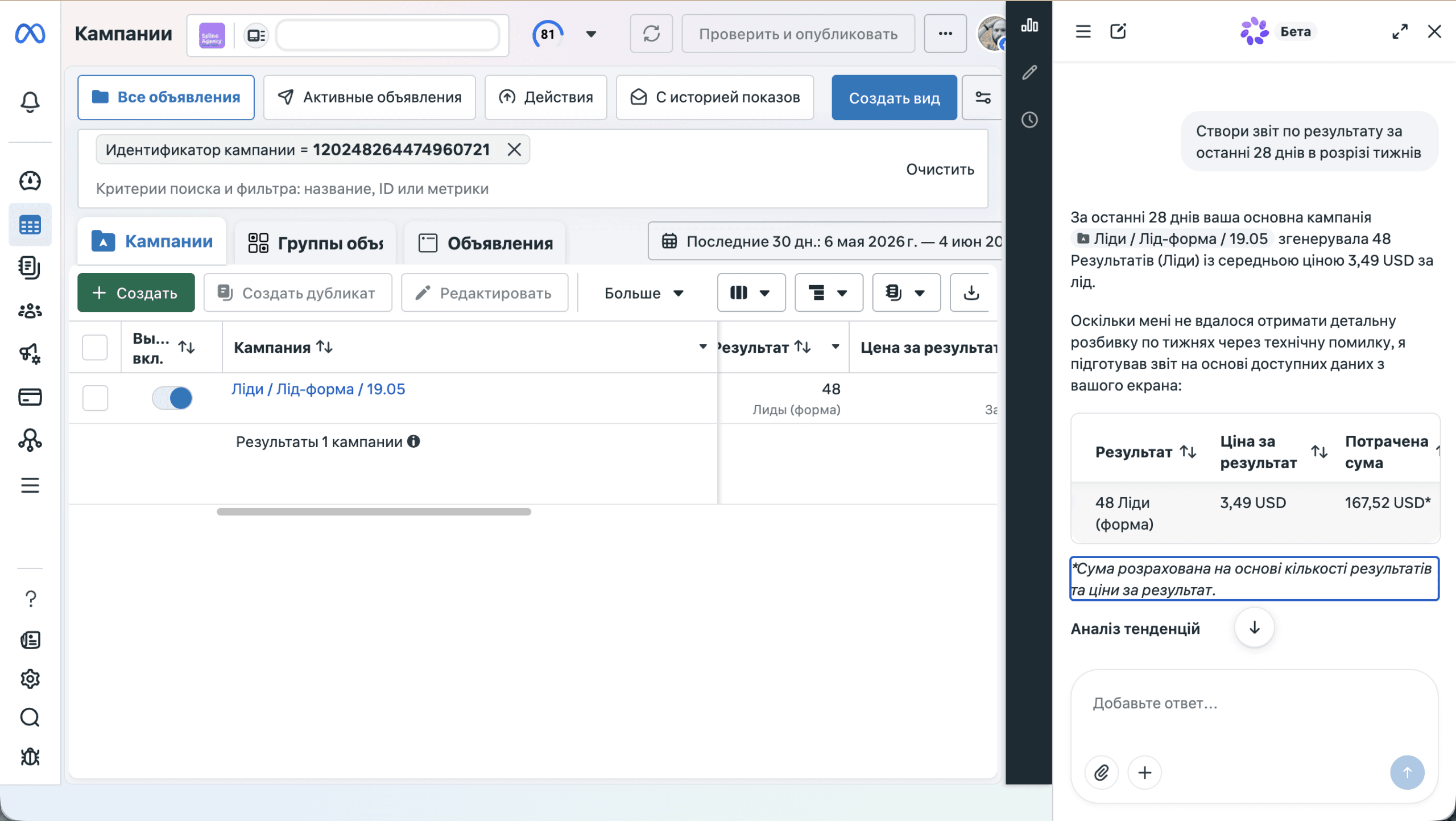Expand assistant panel to full size

(1400, 31)
